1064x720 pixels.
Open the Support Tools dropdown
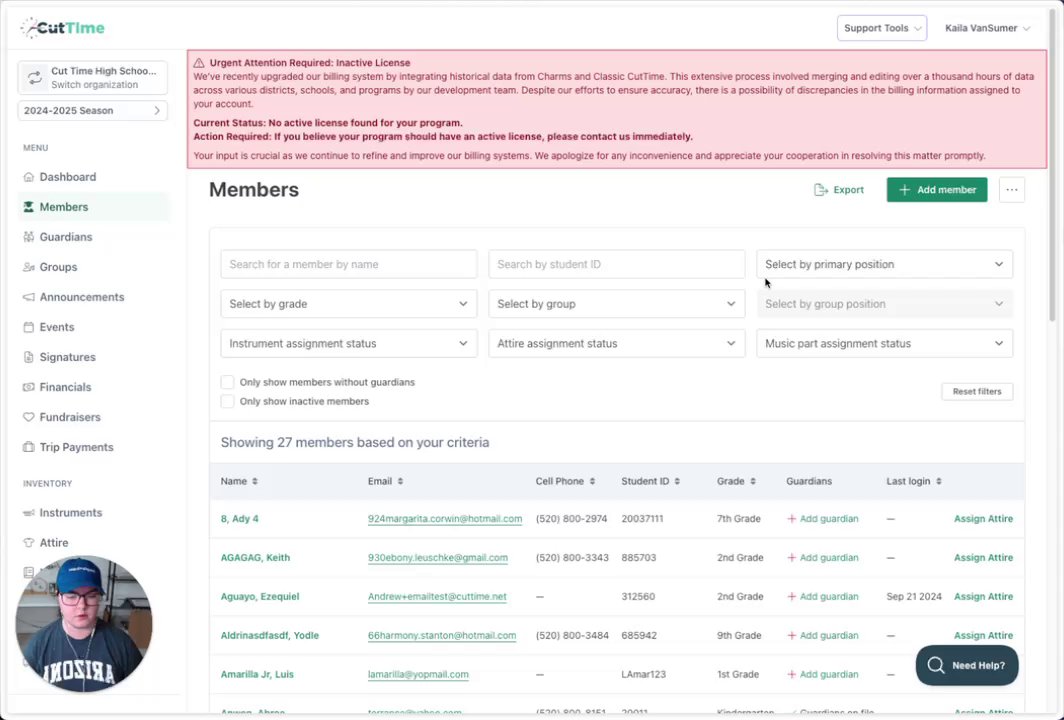pyautogui.click(x=881, y=28)
